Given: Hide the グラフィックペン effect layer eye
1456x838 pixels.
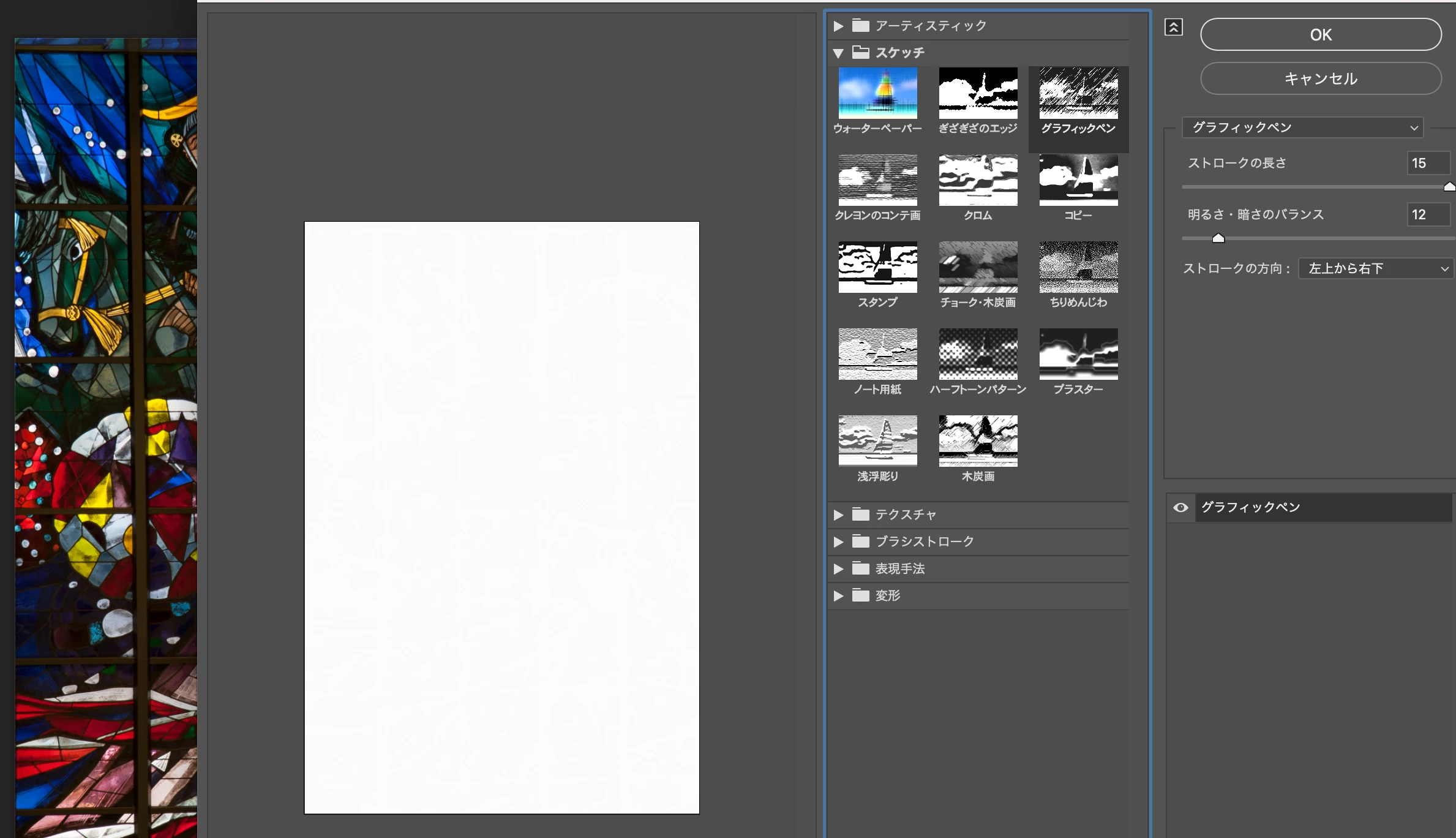Looking at the screenshot, I should click(1180, 507).
